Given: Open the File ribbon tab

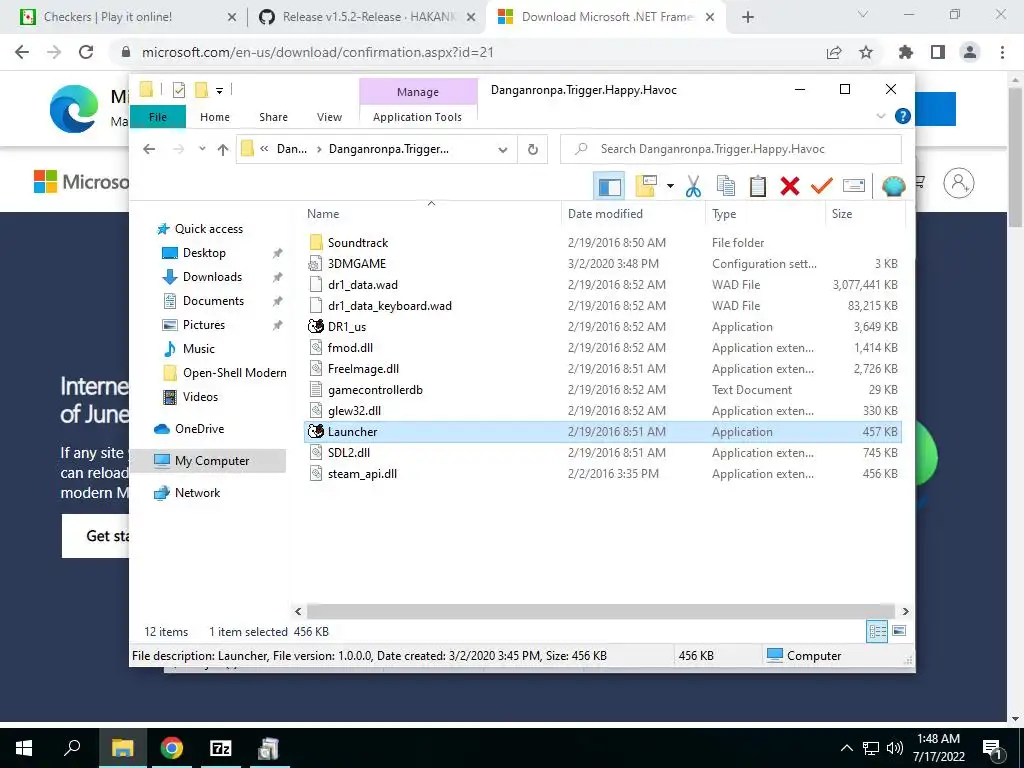Looking at the screenshot, I should point(157,117).
